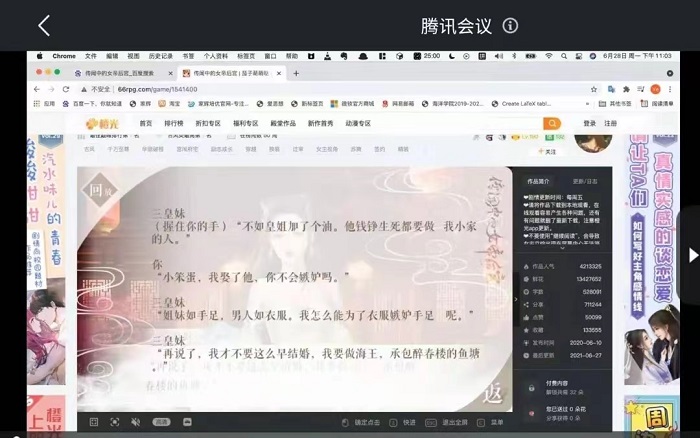
Task: Expand the bookmarks overflow chevron
Action: click(x=587, y=104)
